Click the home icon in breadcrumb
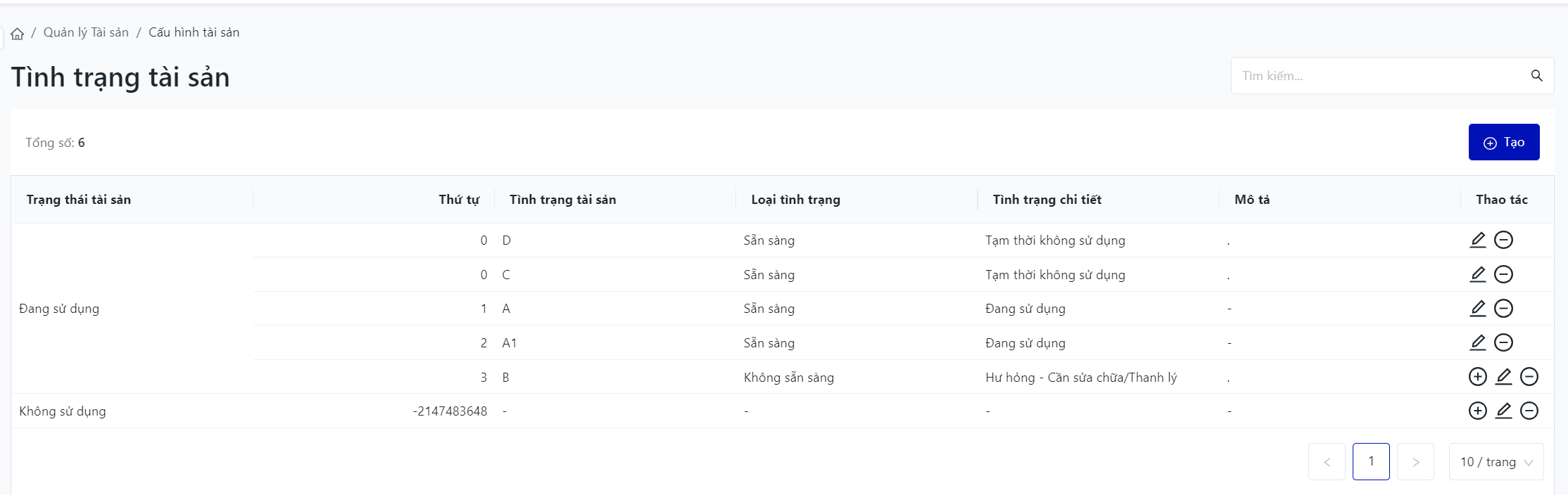Screen dimensions: 1568x495 [18, 34]
